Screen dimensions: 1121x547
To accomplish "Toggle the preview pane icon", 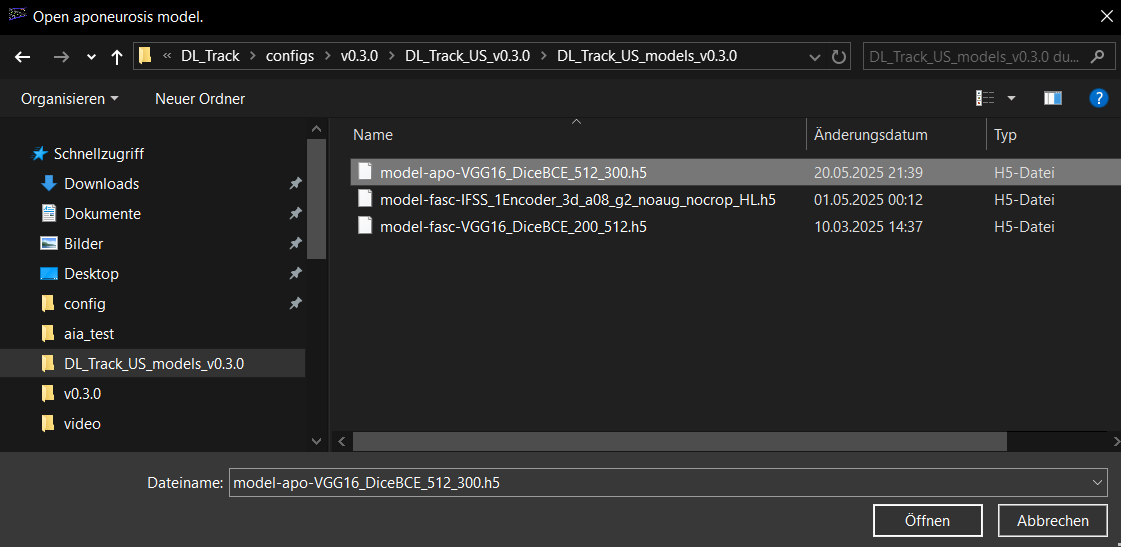I will (x=1052, y=98).
